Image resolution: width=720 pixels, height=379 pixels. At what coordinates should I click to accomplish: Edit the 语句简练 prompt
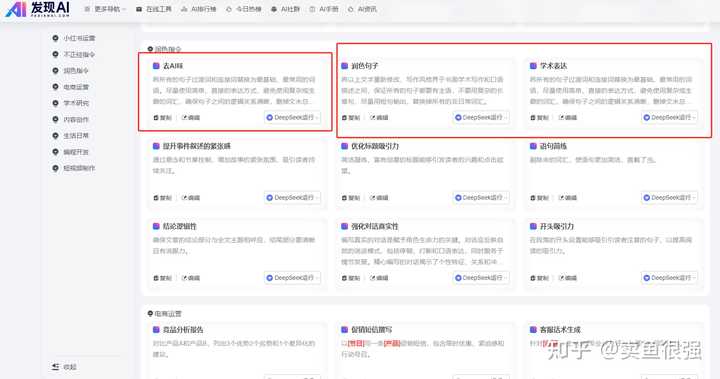click(568, 198)
